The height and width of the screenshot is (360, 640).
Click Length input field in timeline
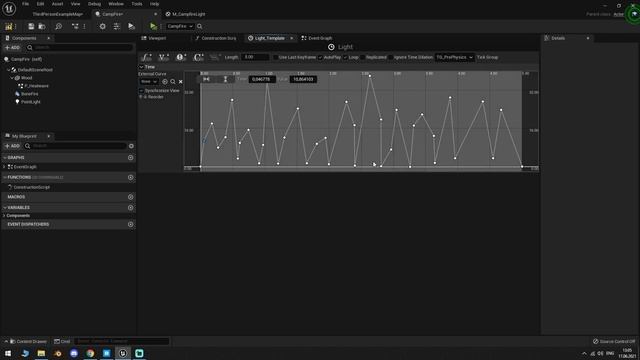[255, 57]
